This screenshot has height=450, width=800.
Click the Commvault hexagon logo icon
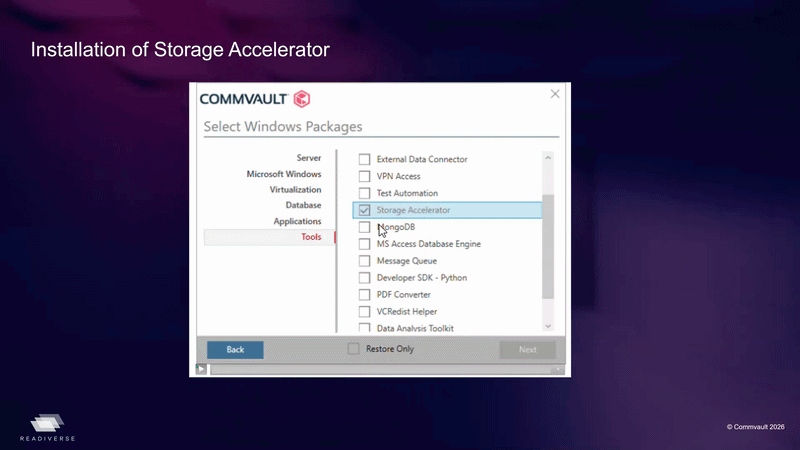[302, 98]
